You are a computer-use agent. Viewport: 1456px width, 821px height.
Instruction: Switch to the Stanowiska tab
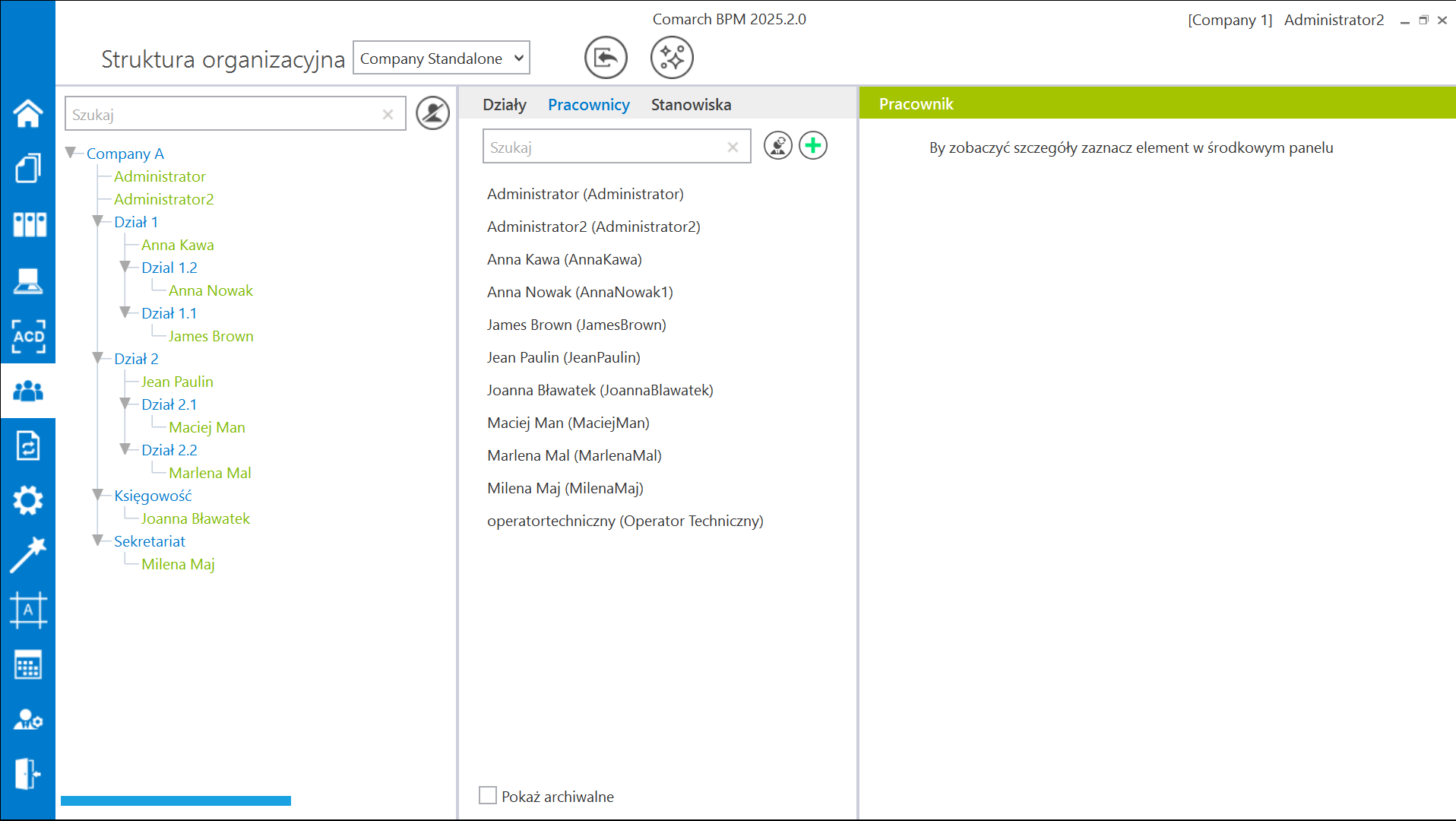tap(691, 104)
